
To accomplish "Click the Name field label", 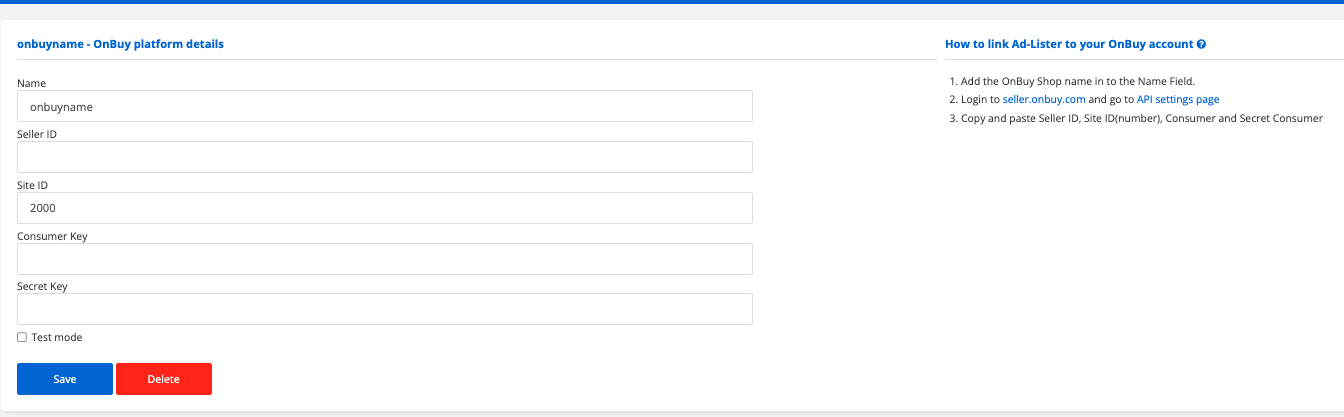I will click(x=32, y=83).
